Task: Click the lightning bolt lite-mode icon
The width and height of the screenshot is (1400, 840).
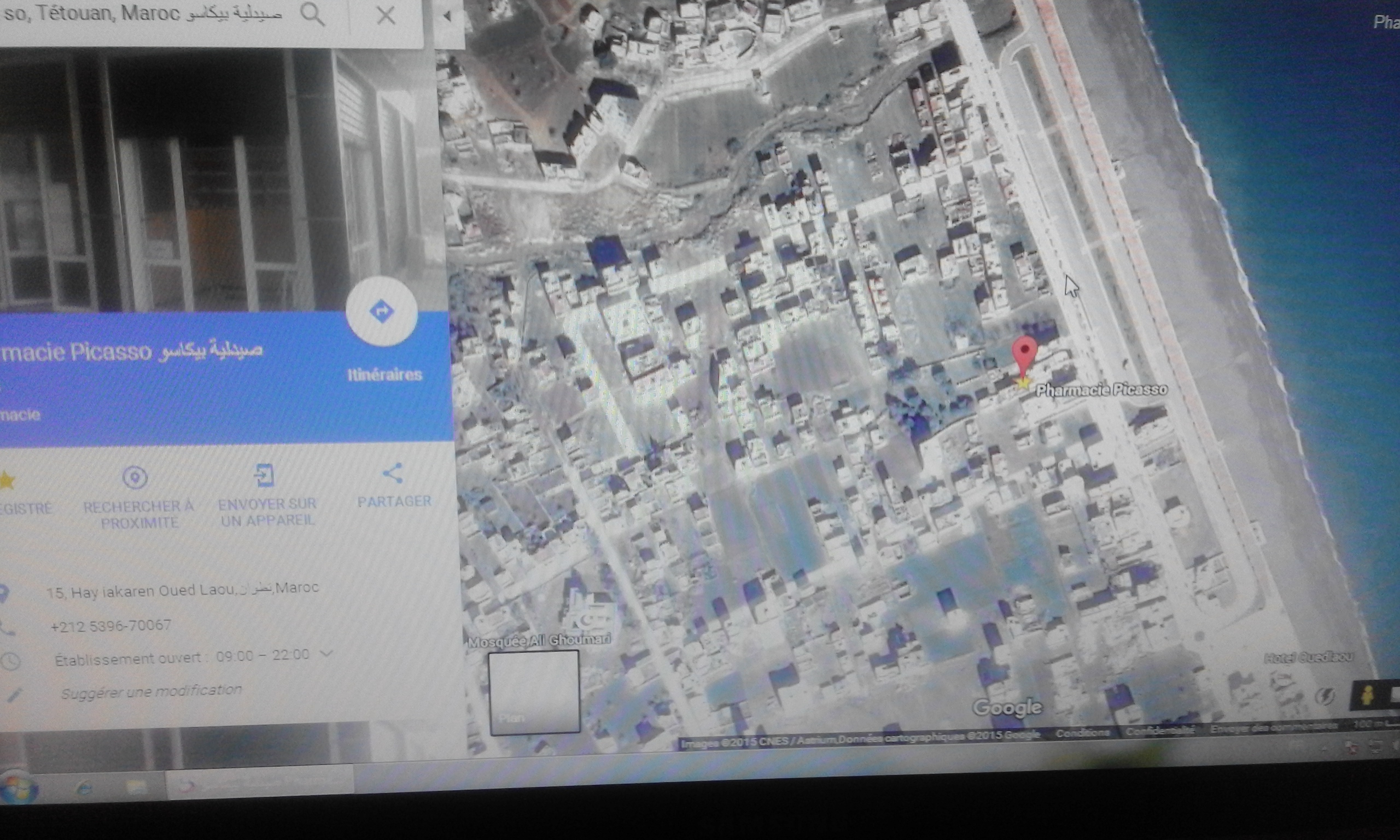Action: (x=1325, y=697)
